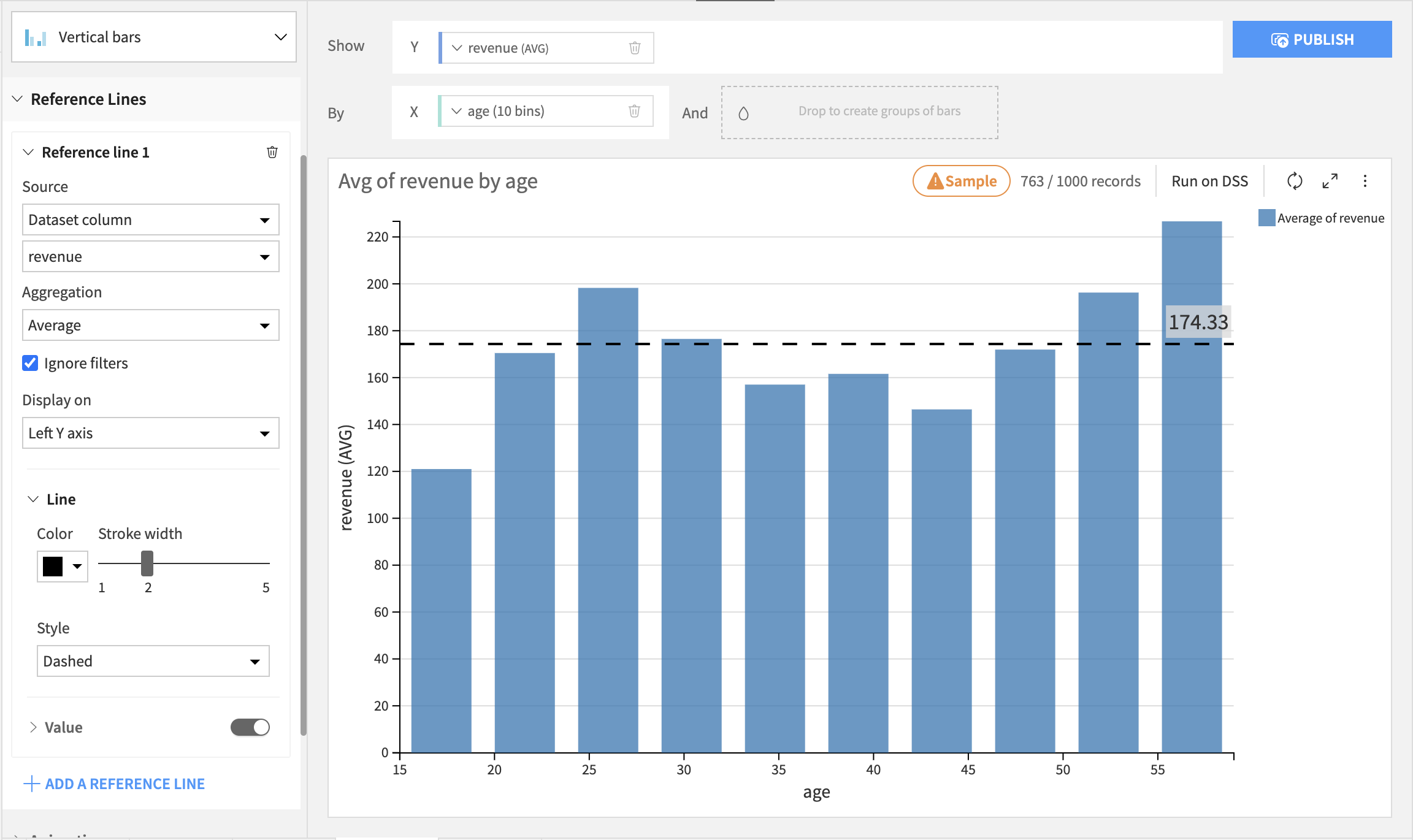This screenshot has height=840, width=1413.
Task: Click the Average of revenue legend text
Action: [1331, 218]
